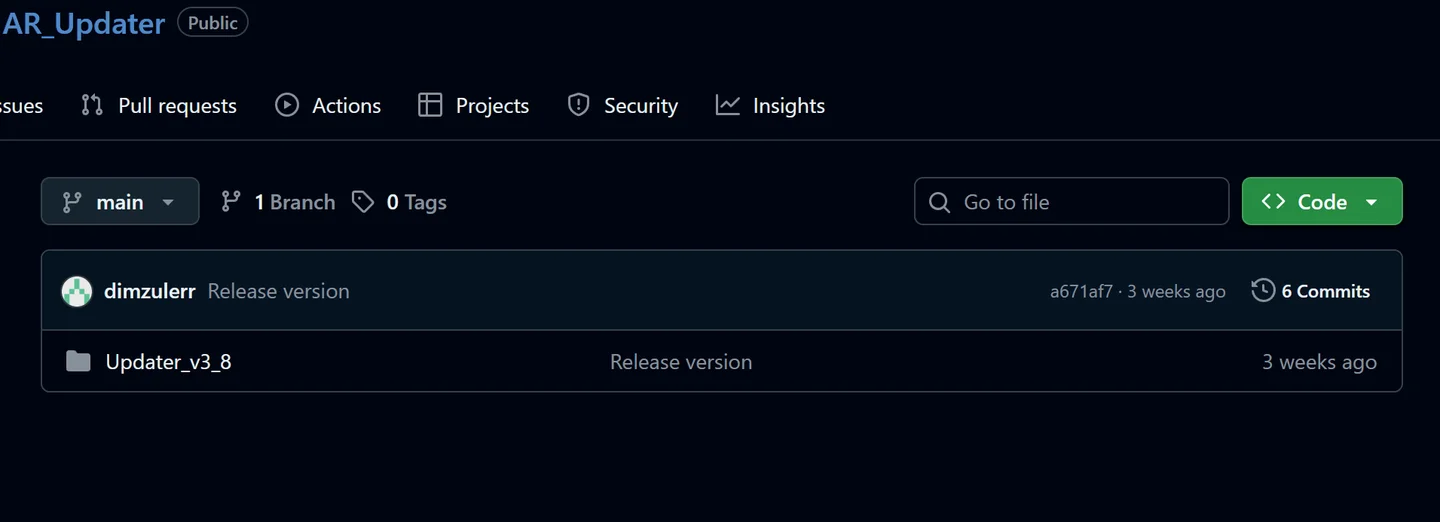Click the 3 weeks ago timestamp in Updater_v3_8 row
This screenshot has width=1440, height=522.
coord(1319,362)
